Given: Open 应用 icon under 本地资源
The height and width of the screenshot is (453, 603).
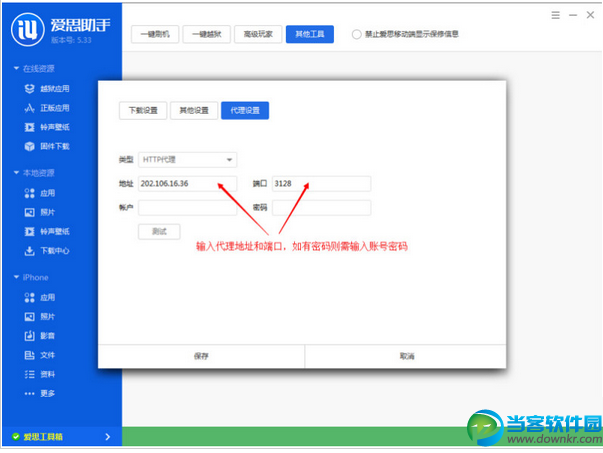Looking at the screenshot, I should point(30,193).
